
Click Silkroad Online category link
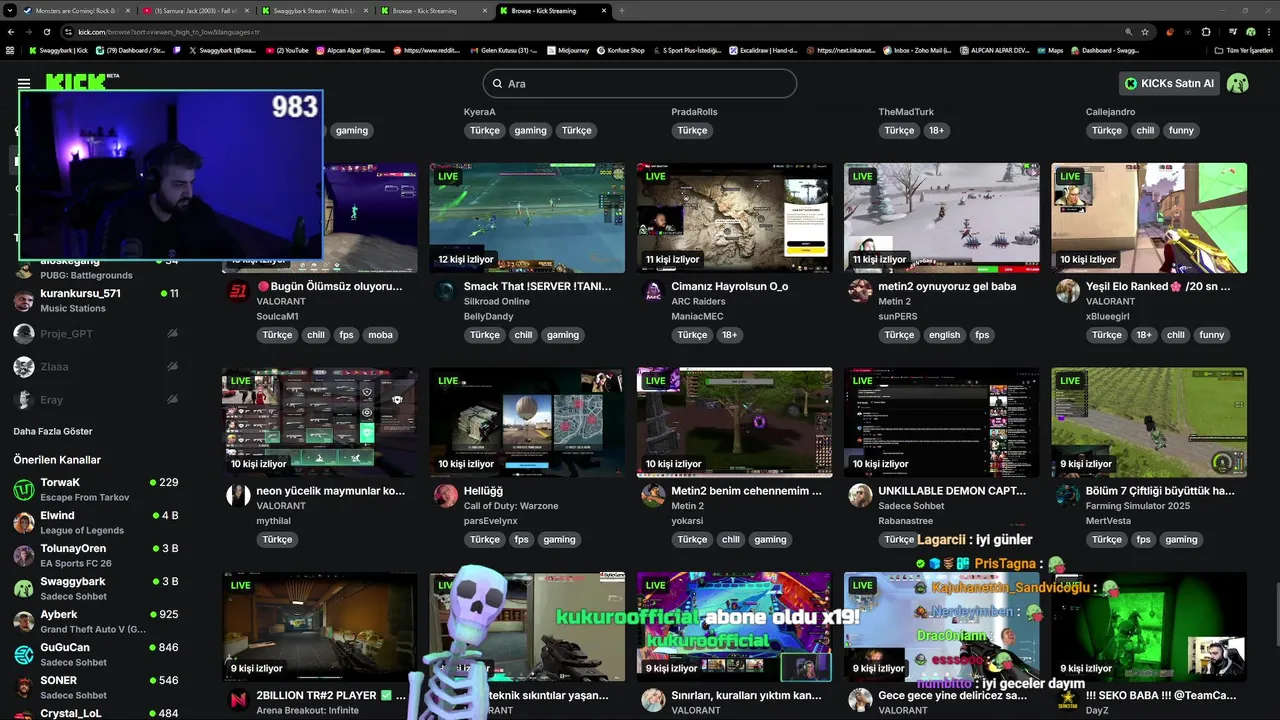[x=497, y=301]
